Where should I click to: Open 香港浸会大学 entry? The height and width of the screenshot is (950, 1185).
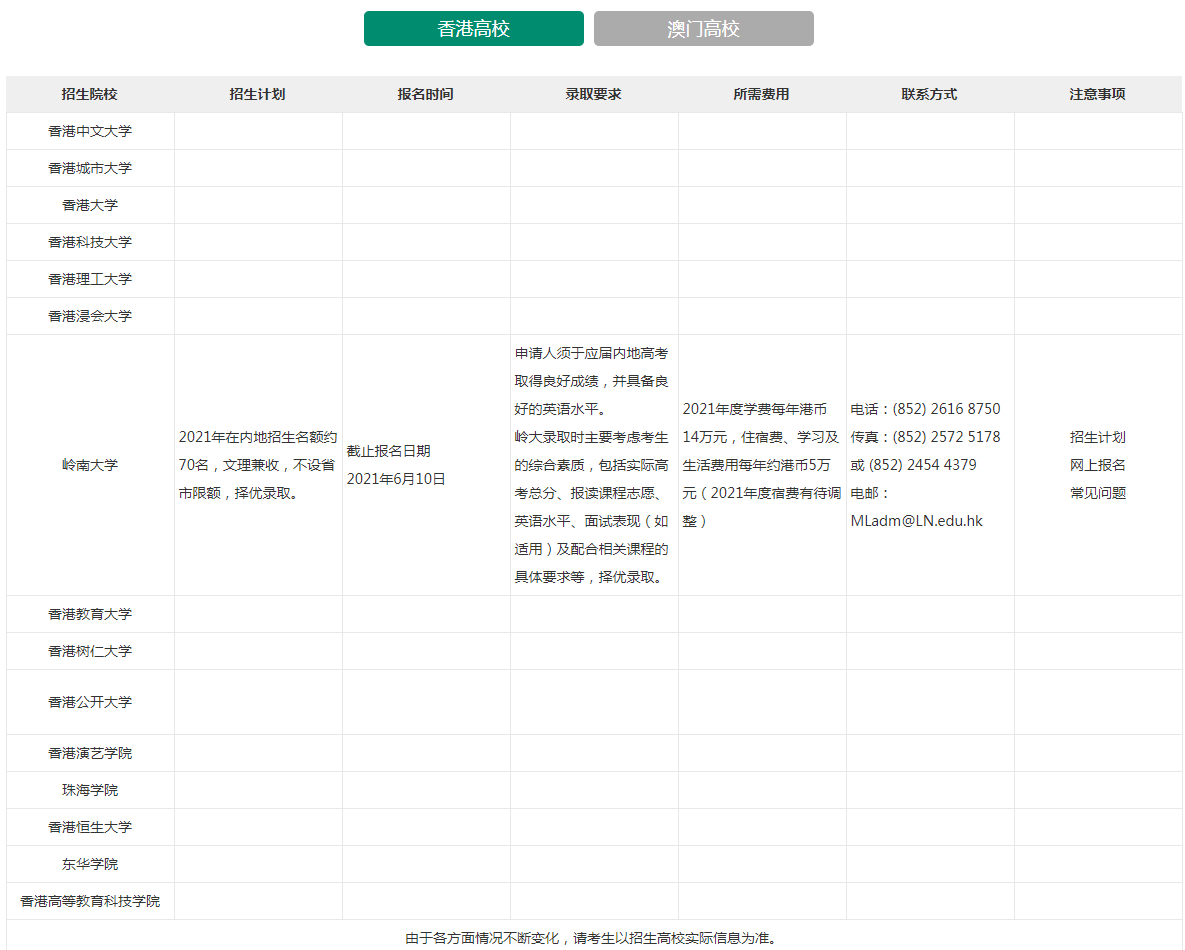click(x=90, y=317)
